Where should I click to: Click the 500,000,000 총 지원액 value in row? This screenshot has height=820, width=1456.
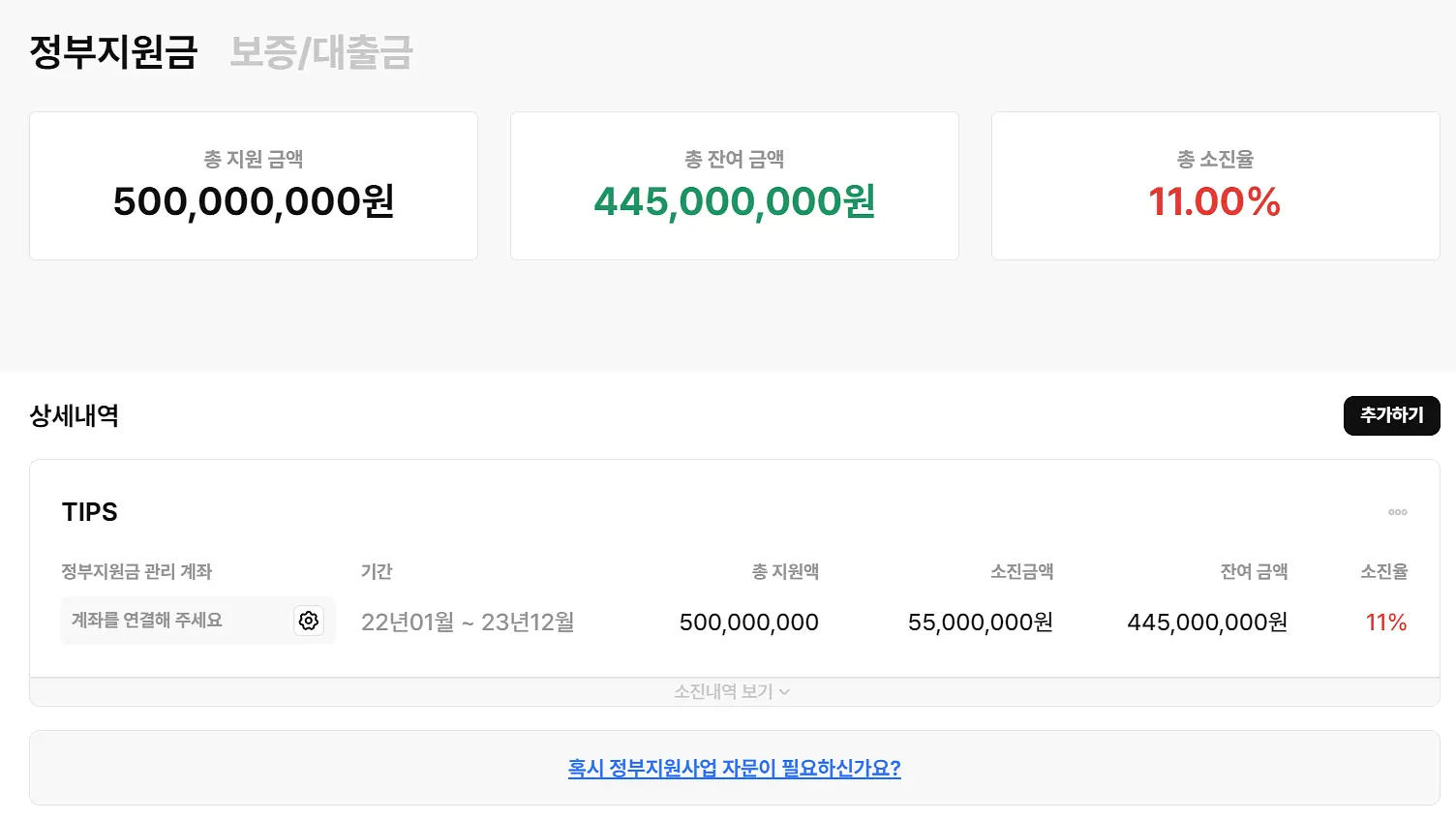[x=749, y=622]
